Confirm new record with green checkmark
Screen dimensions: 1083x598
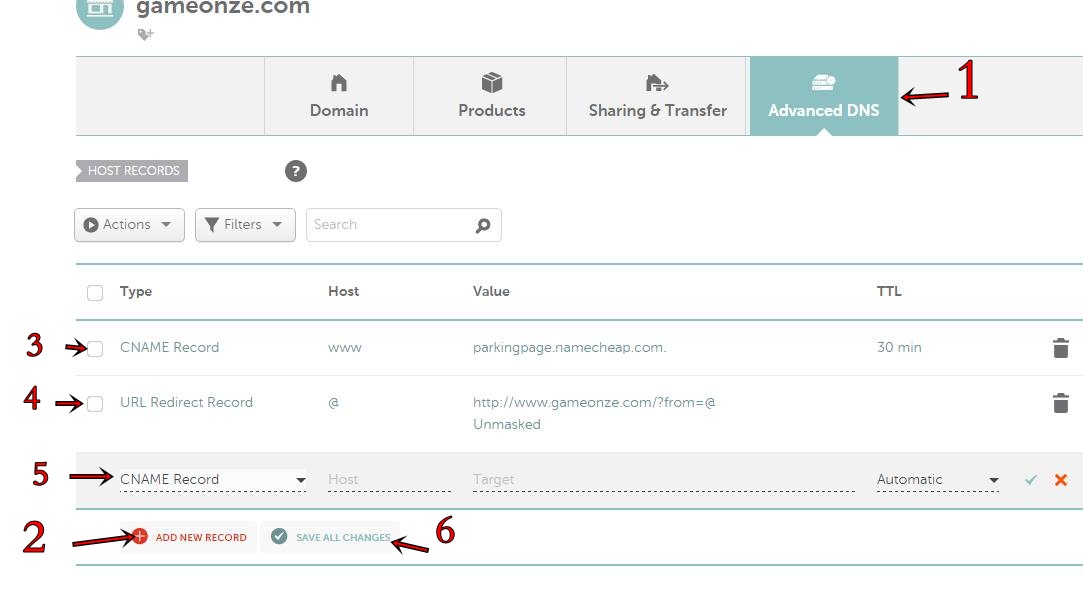(1031, 480)
